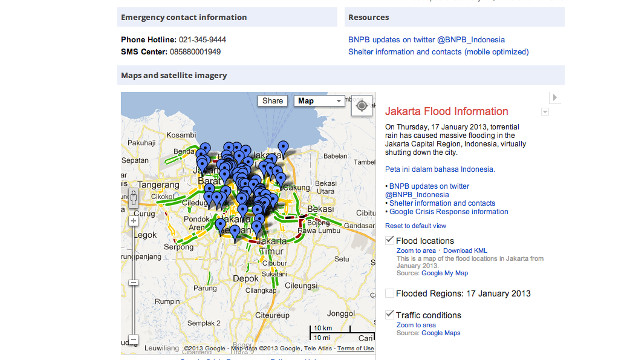Click the isolated flood marker near Jakarta coast
The width and height of the screenshot is (640, 360).
coord(283,150)
